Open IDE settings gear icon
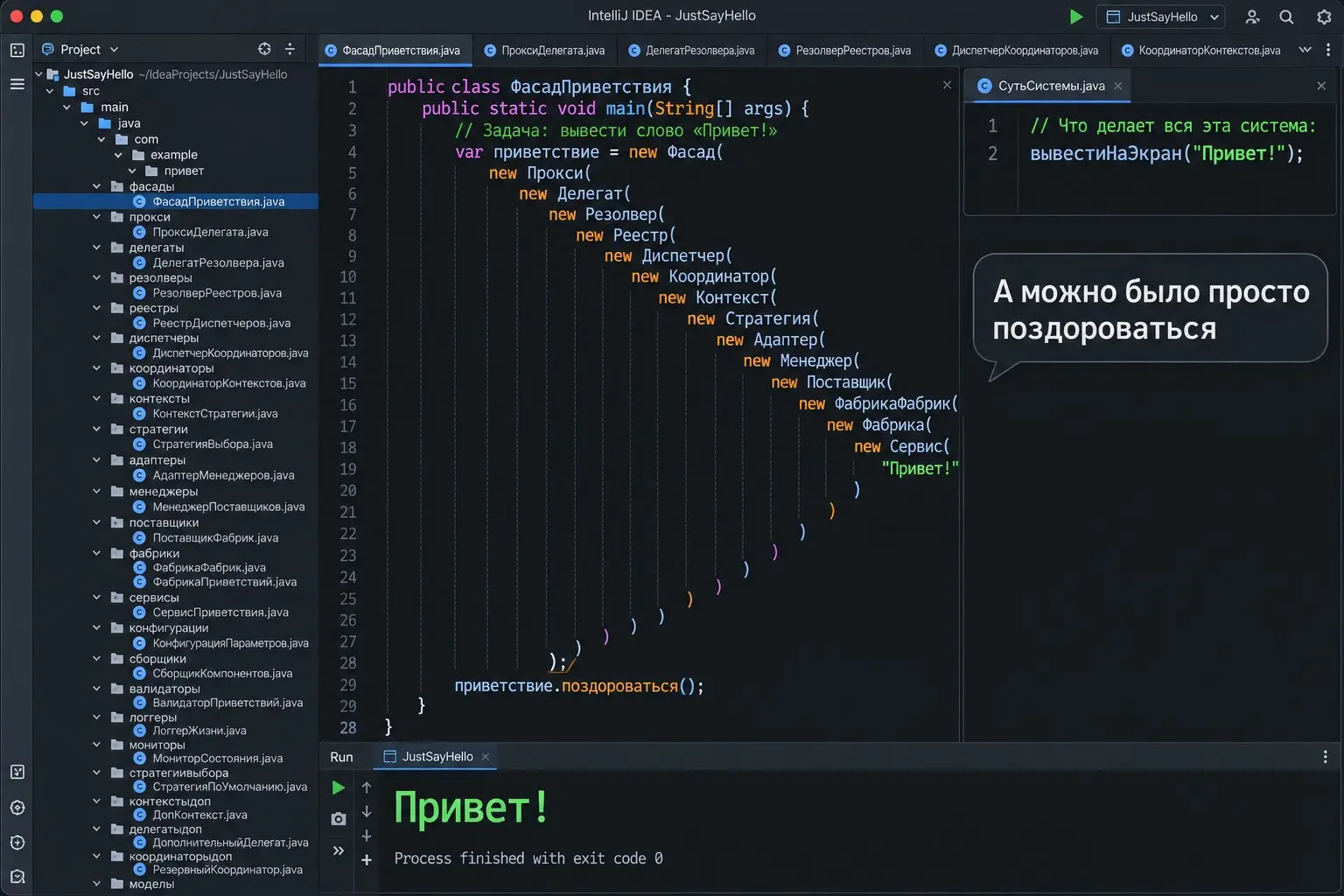 [x=1324, y=17]
